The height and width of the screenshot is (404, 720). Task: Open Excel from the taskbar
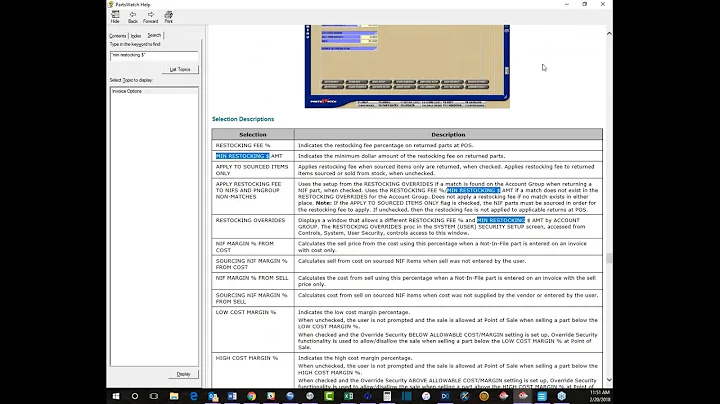pyautogui.click(x=349, y=396)
